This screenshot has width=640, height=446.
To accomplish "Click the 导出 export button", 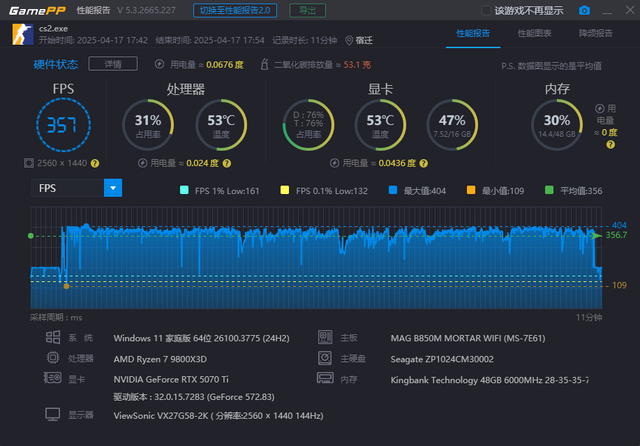I will 307,10.
